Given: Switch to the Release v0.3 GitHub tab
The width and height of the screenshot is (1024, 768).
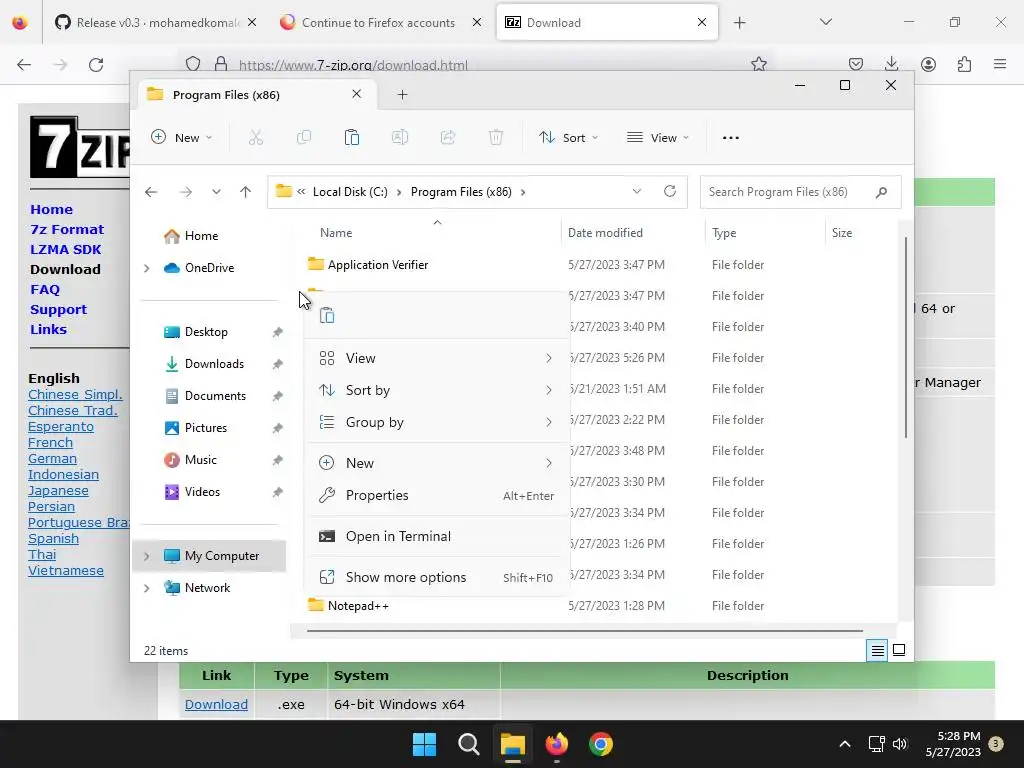Looking at the screenshot, I should pos(155,22).
